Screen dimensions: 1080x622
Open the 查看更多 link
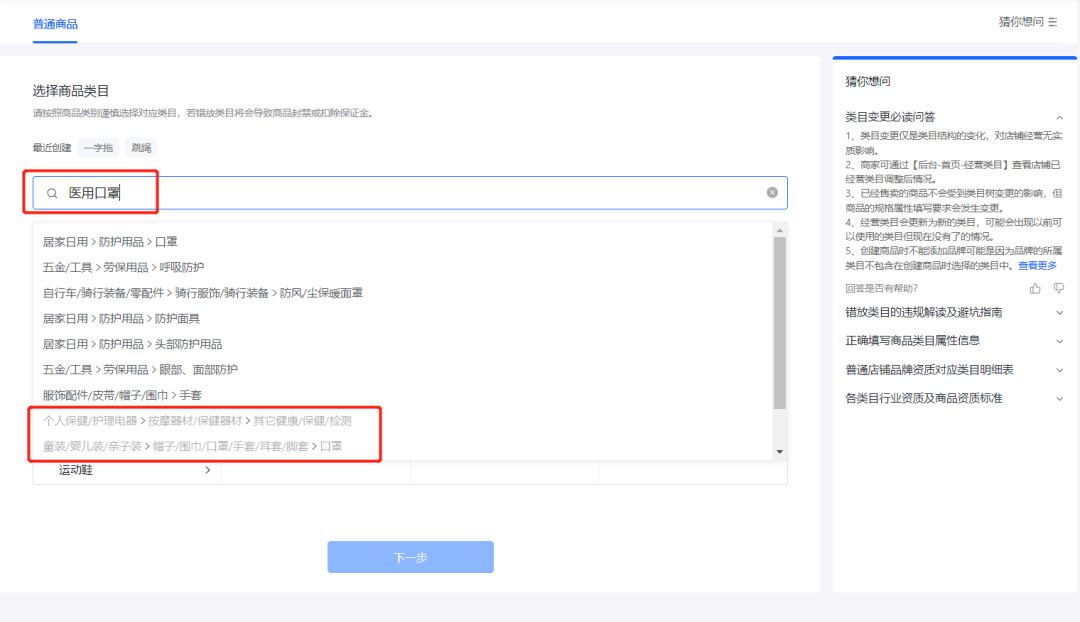pos(1037,266)
